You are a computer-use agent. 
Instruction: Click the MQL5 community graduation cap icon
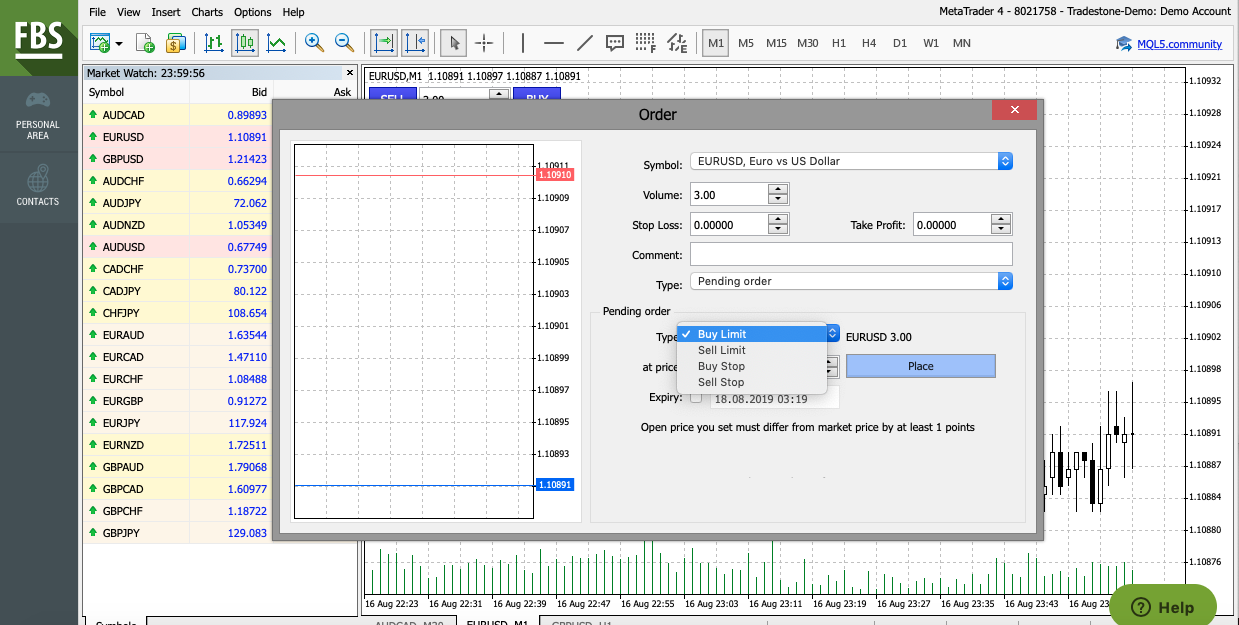1124,43
